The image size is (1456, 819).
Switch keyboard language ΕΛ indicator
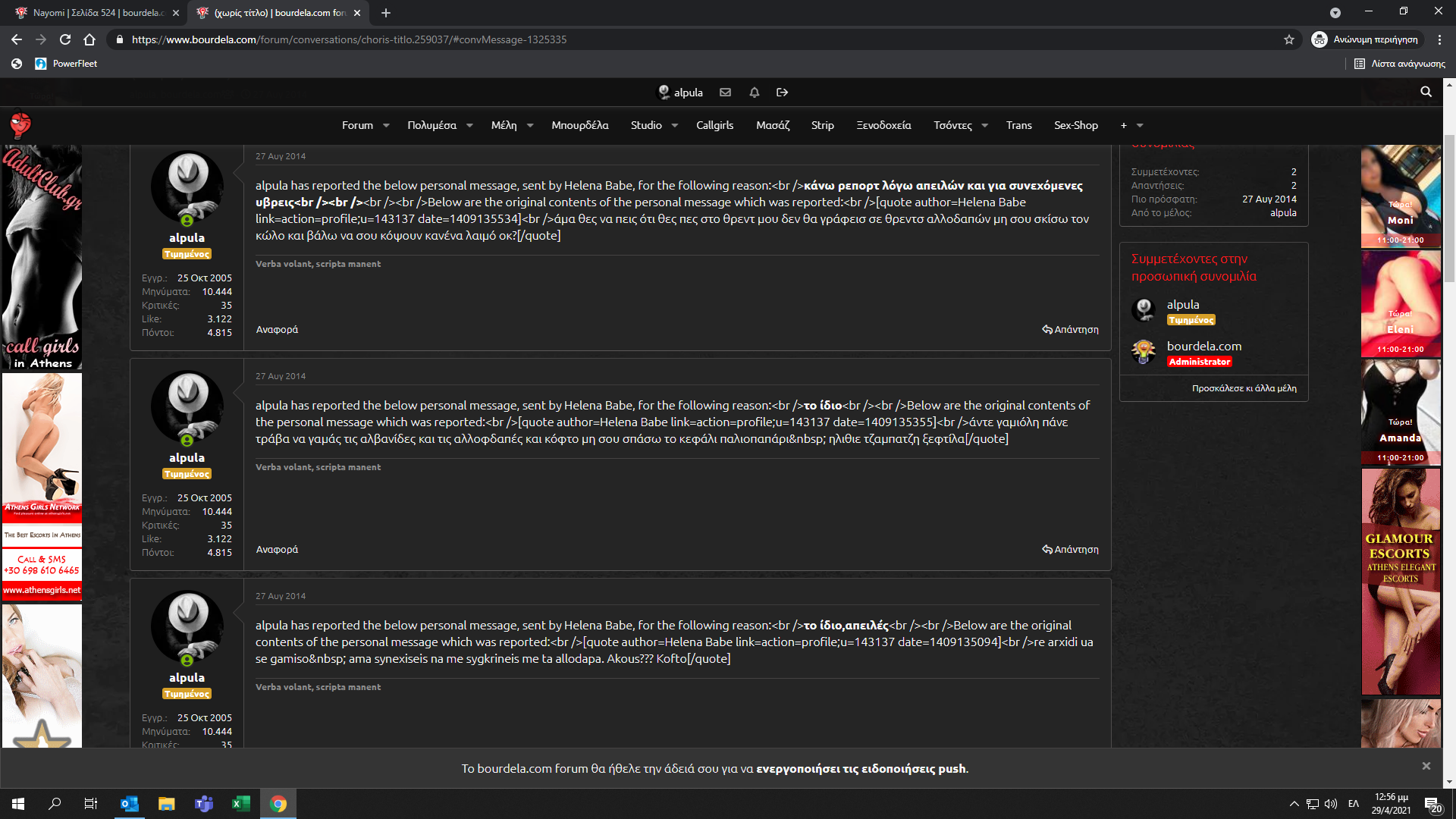1353,804
